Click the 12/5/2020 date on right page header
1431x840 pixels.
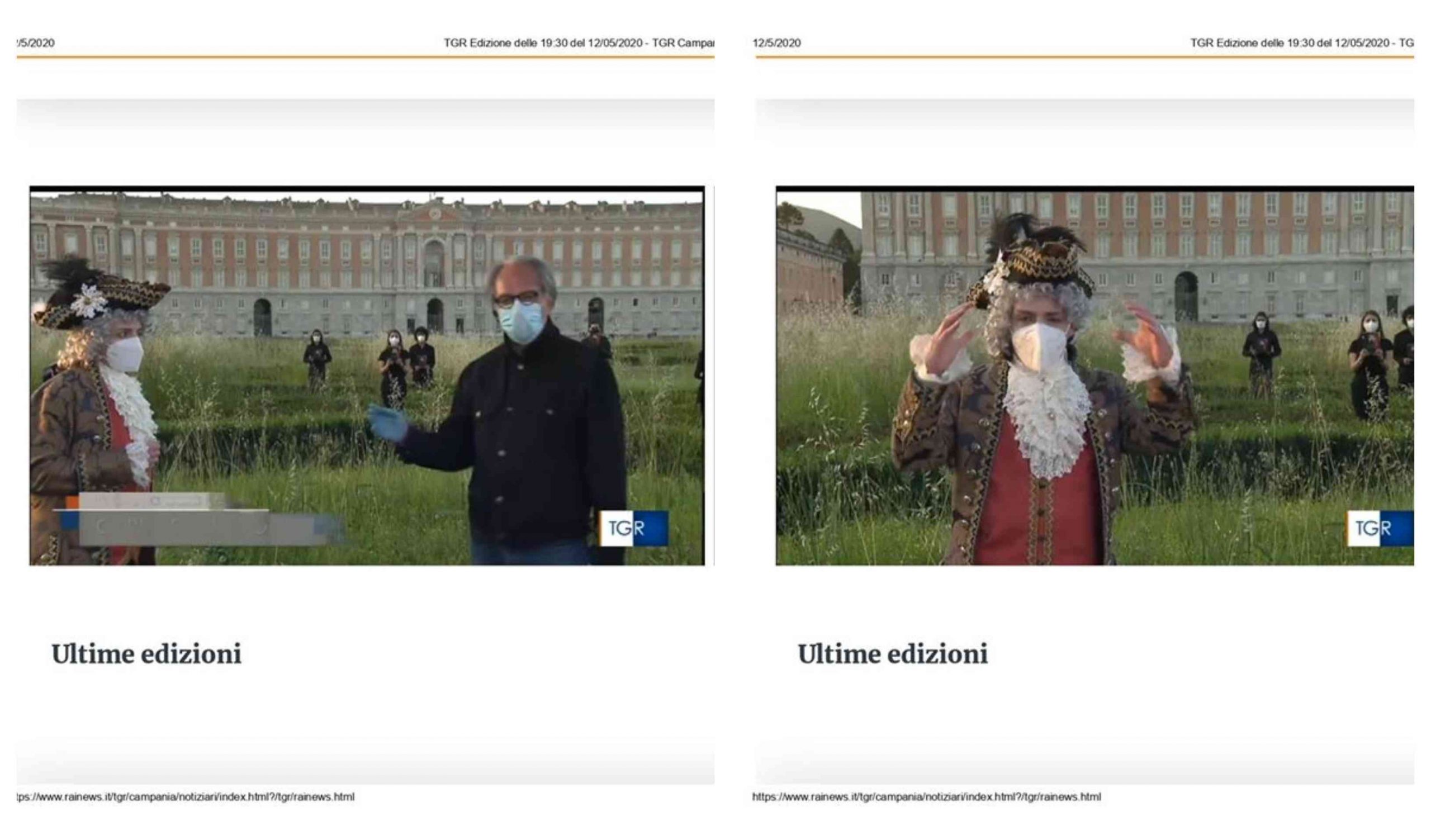pos(776,42)
